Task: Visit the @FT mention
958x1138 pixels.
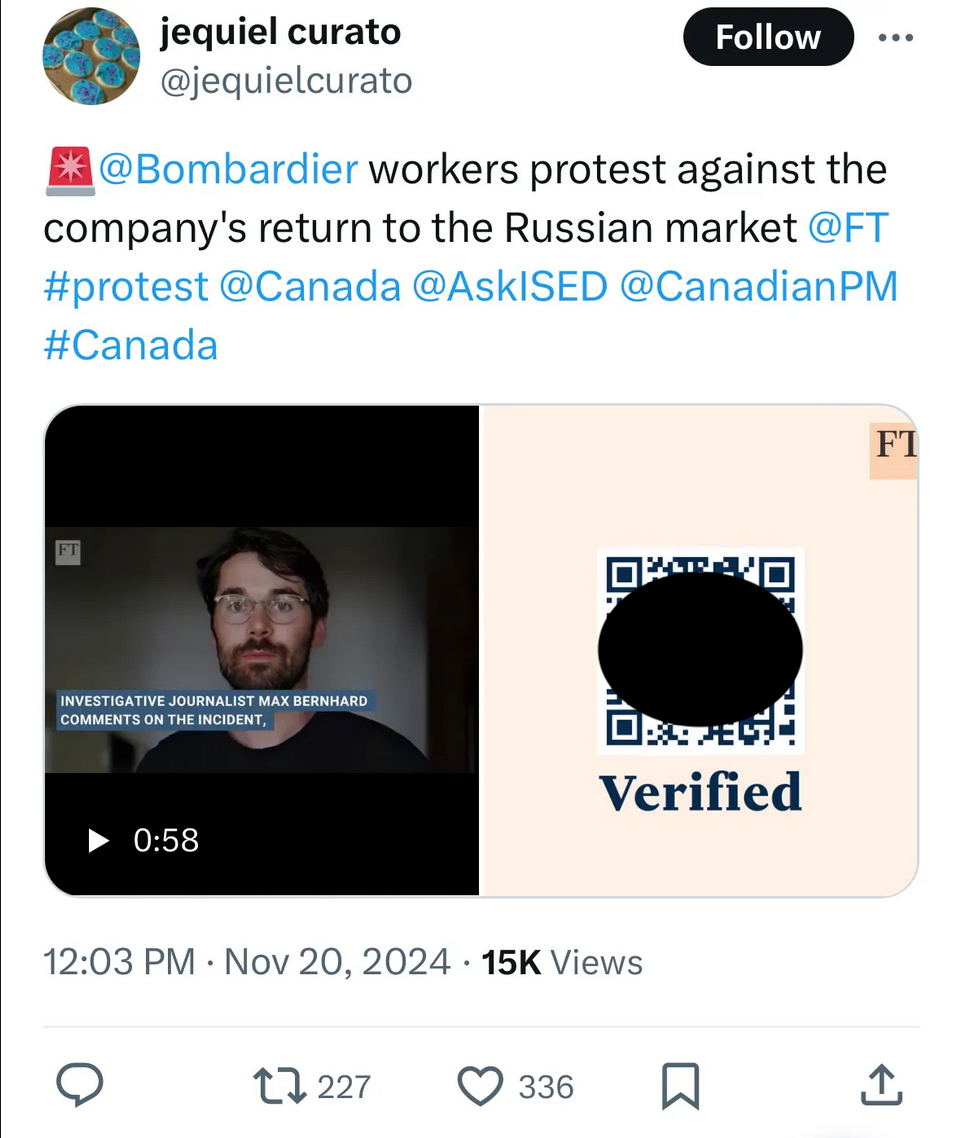Action: (847, 228)
